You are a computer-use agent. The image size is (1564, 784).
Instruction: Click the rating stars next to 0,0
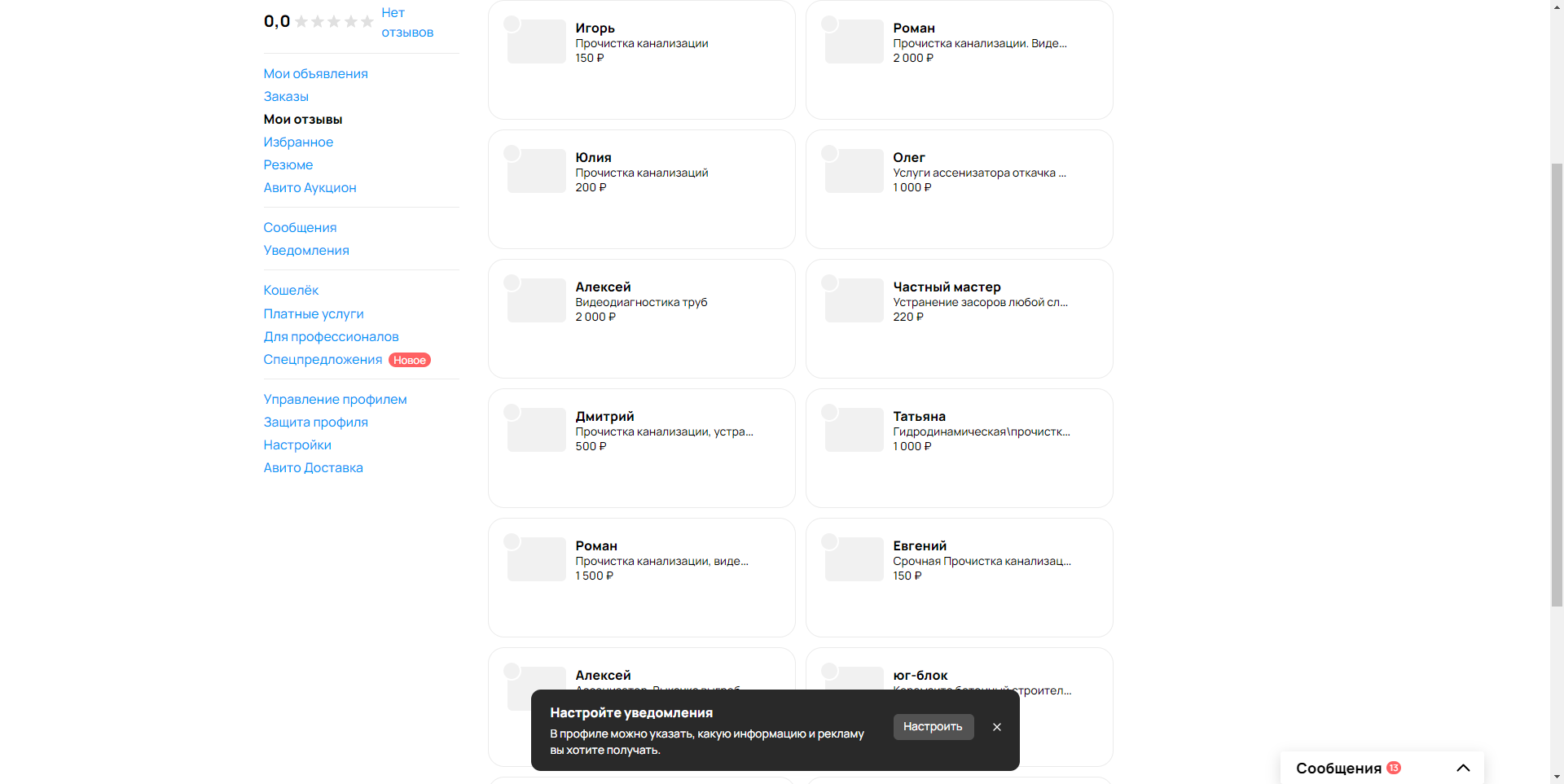(x=334, y=22)
